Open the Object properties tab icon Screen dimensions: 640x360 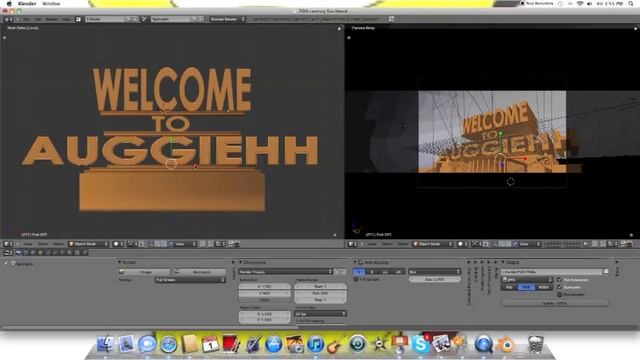40,253
